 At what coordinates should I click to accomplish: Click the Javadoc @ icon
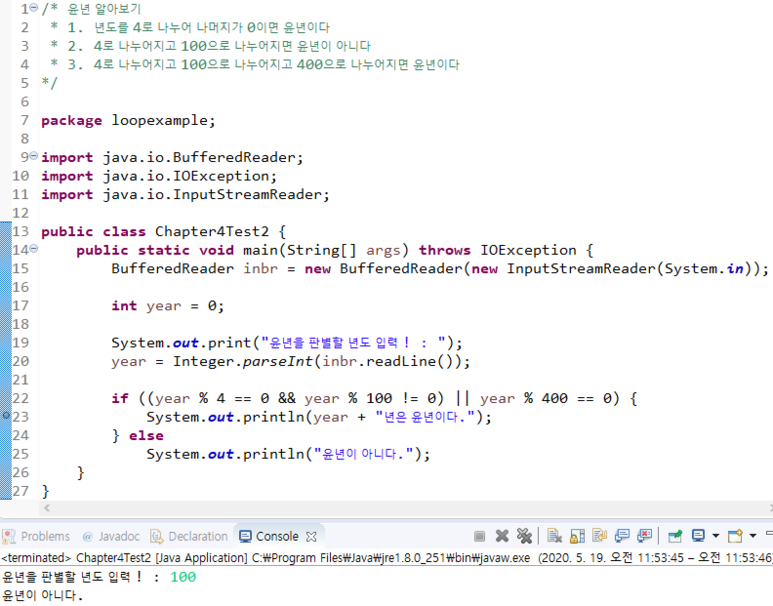(x=87, y=536)
